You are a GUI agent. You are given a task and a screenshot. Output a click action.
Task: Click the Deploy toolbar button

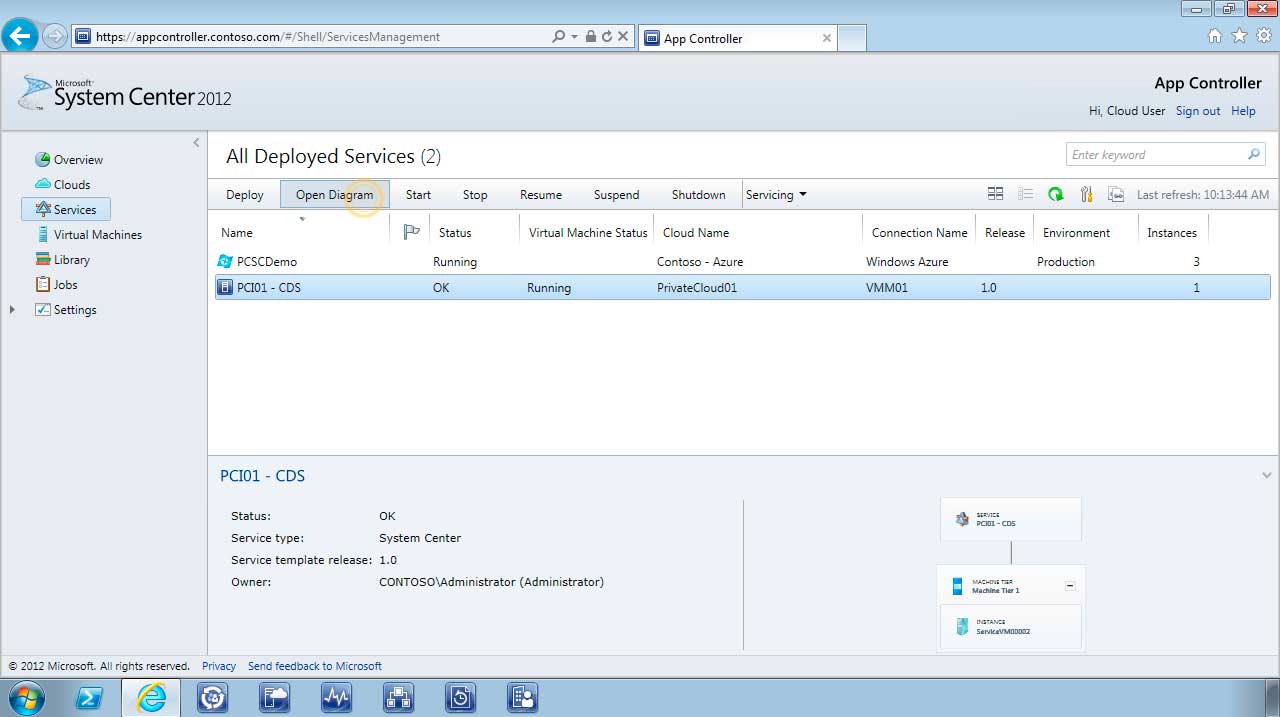pos(245,194)
